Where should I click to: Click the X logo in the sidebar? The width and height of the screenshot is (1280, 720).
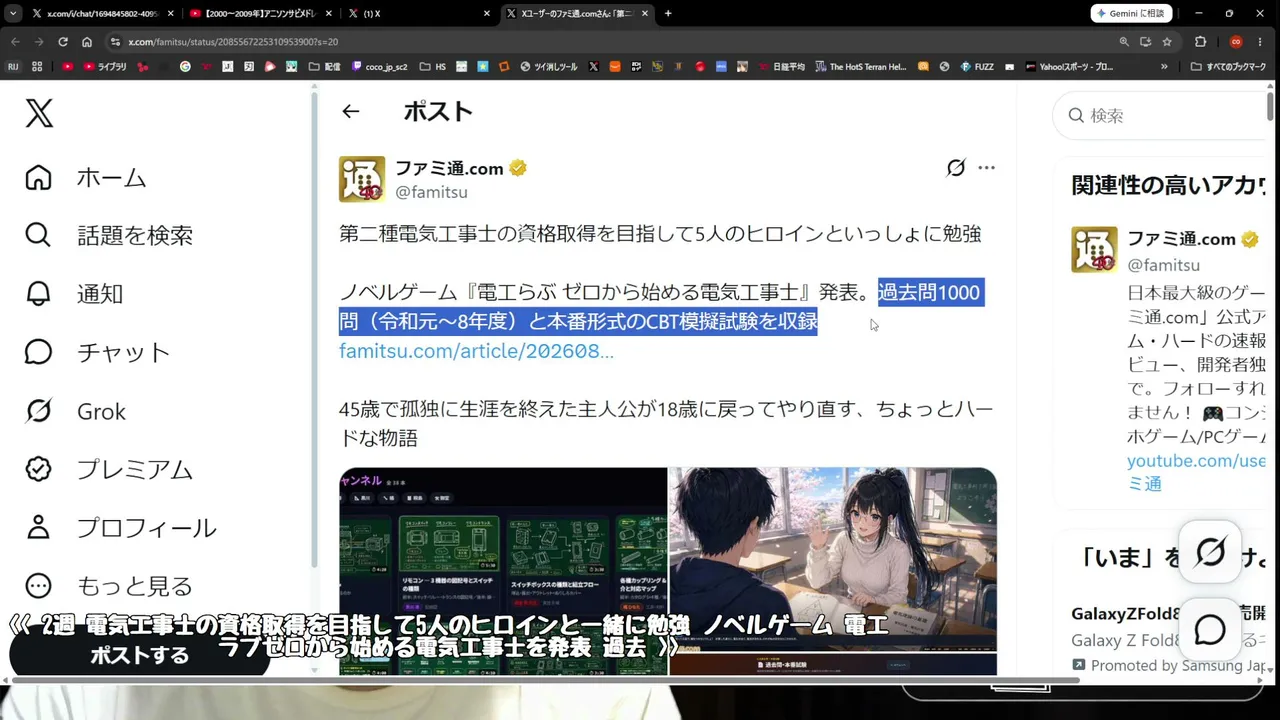[39, 114]
